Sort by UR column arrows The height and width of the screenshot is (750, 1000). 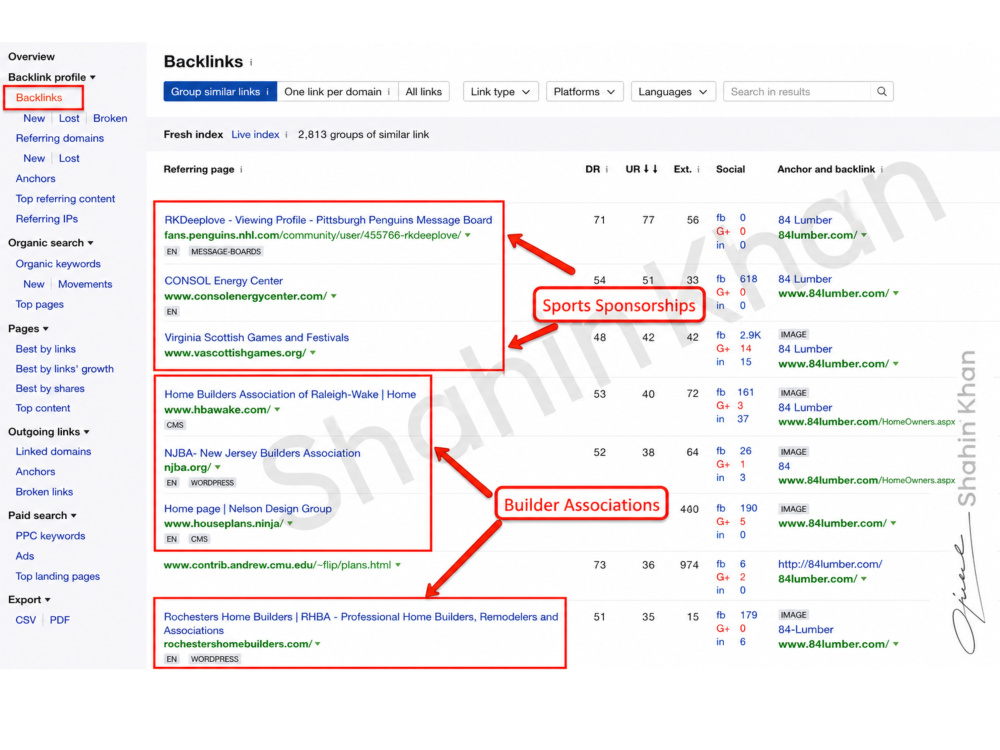click(x=651, y=169)
